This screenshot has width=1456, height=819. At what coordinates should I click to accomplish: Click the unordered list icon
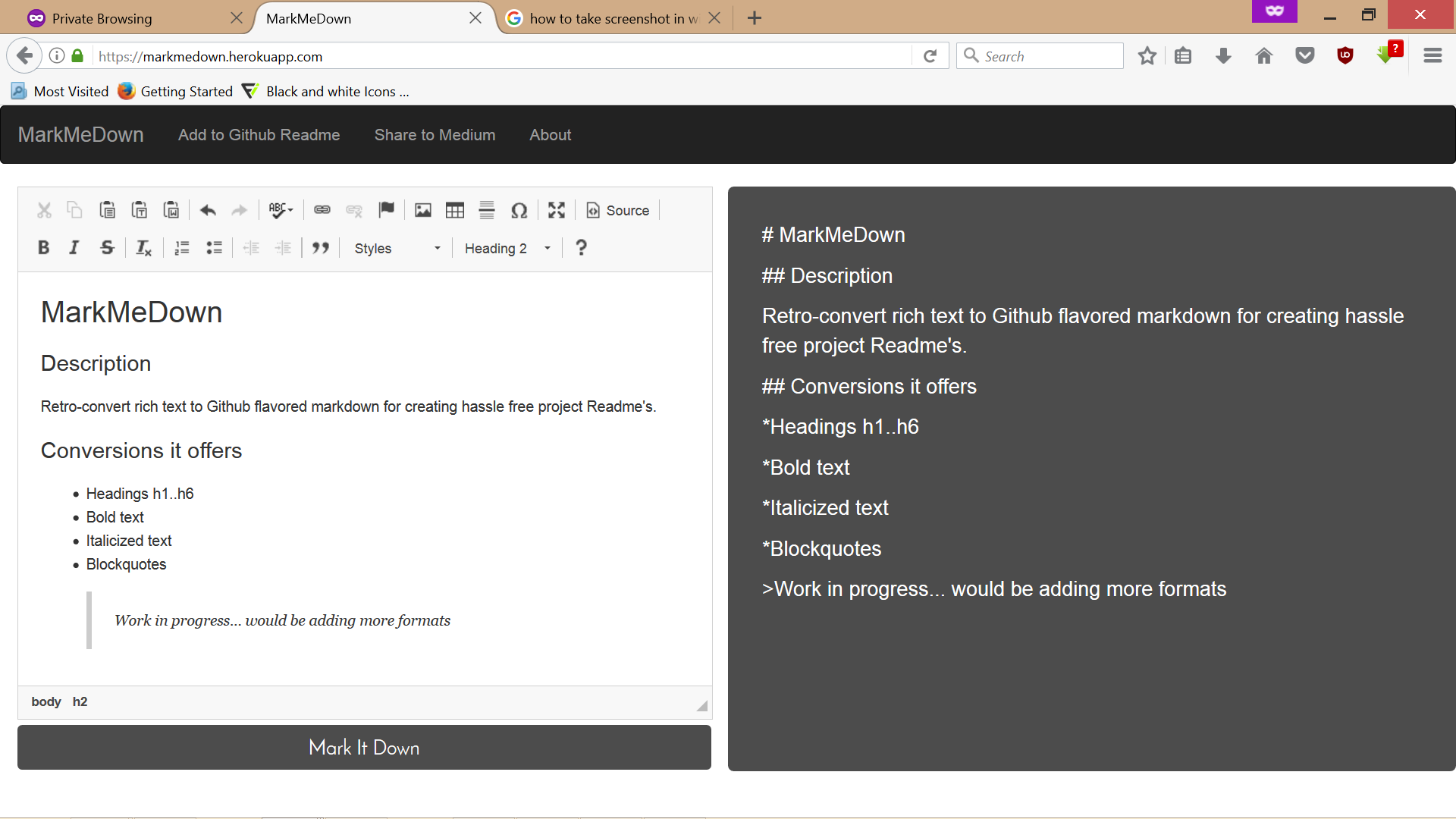click(214, 249)
